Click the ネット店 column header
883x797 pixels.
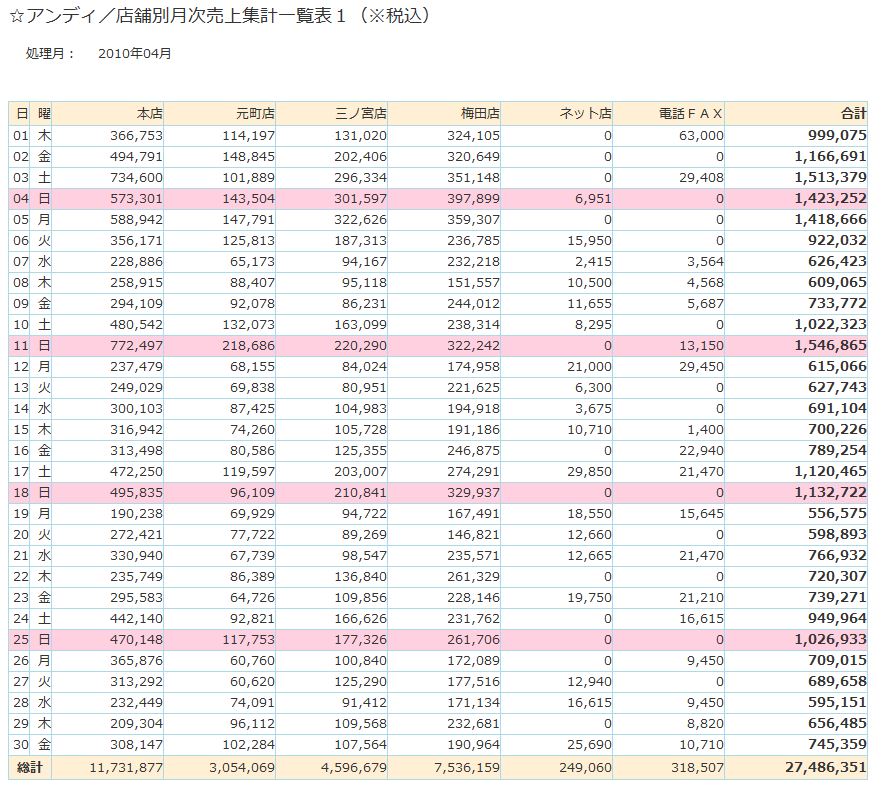coord(585,113)
